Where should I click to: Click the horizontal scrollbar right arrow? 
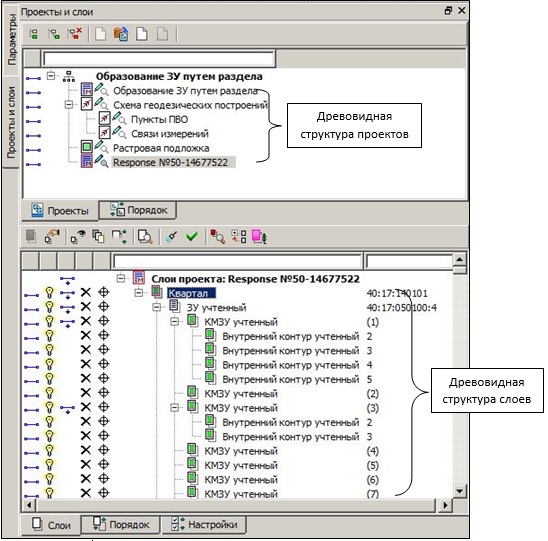pos(445,505)
